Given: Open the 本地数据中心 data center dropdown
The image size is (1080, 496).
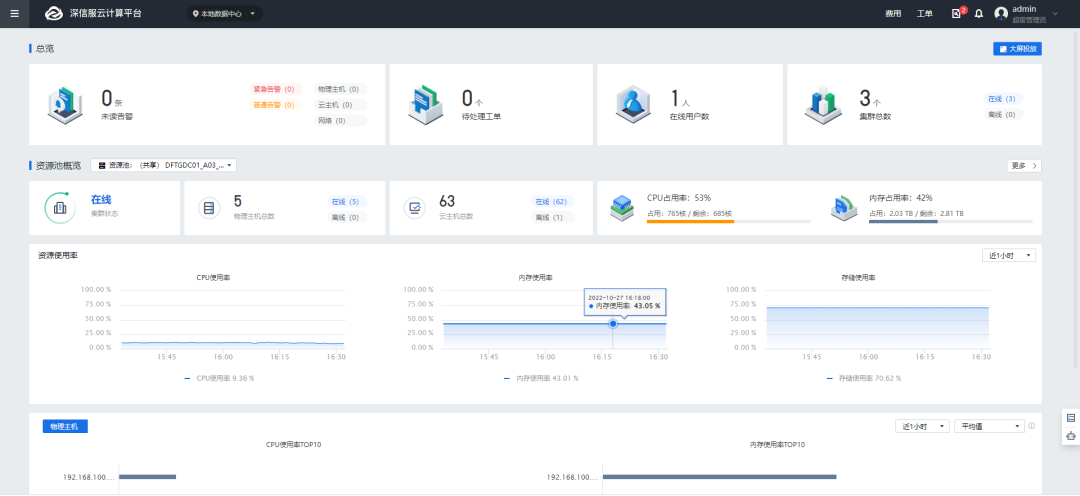Looking at the screenshot, I should (x=224, y=14).
